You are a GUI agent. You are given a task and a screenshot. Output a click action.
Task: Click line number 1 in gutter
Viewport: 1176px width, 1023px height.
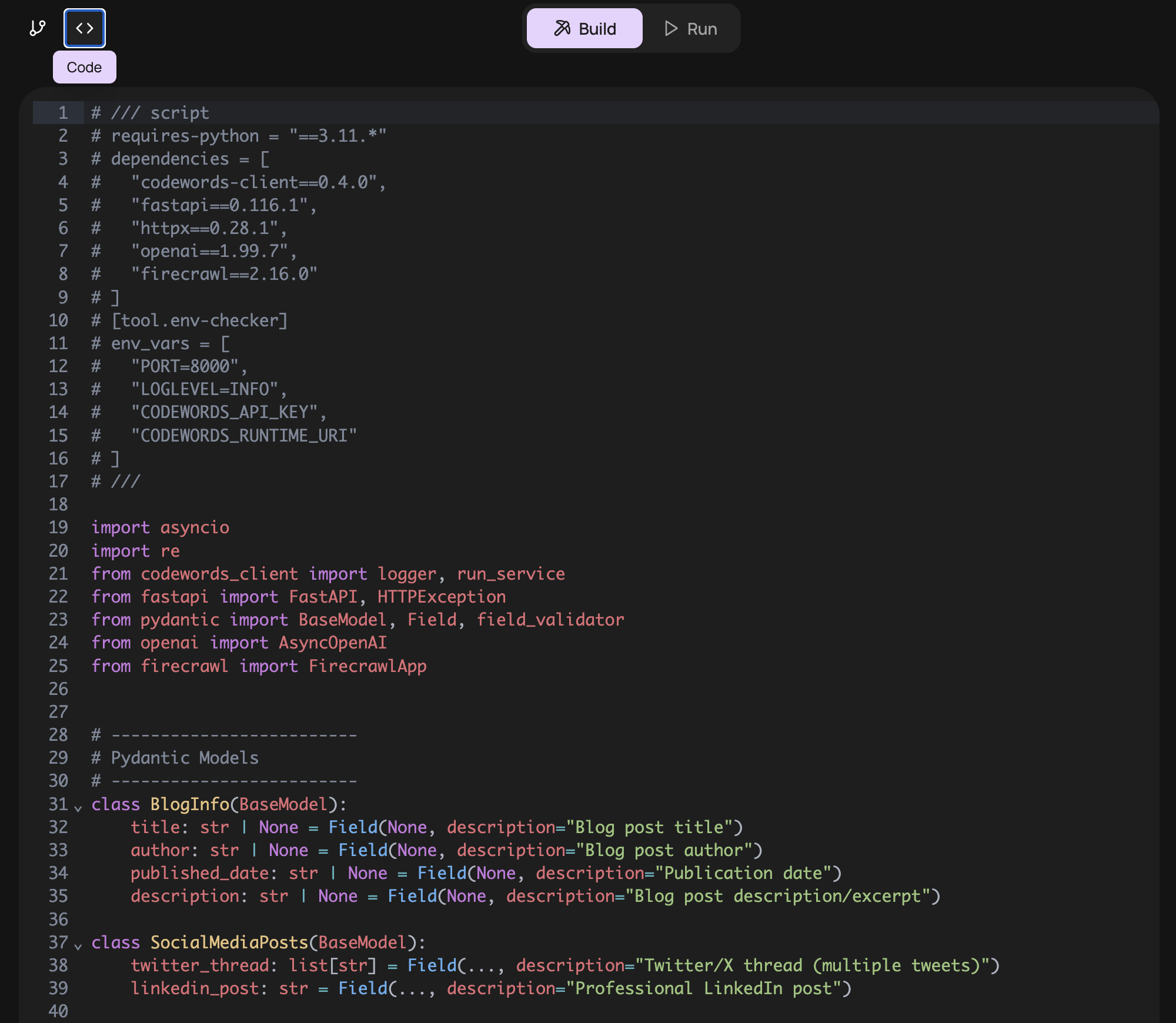63,113
